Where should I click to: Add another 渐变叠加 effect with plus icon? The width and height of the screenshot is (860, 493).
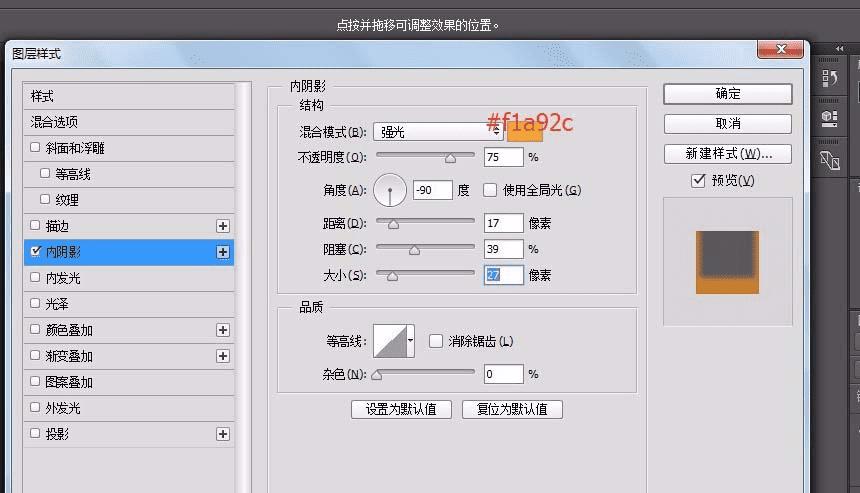click(x=223, y=356)
